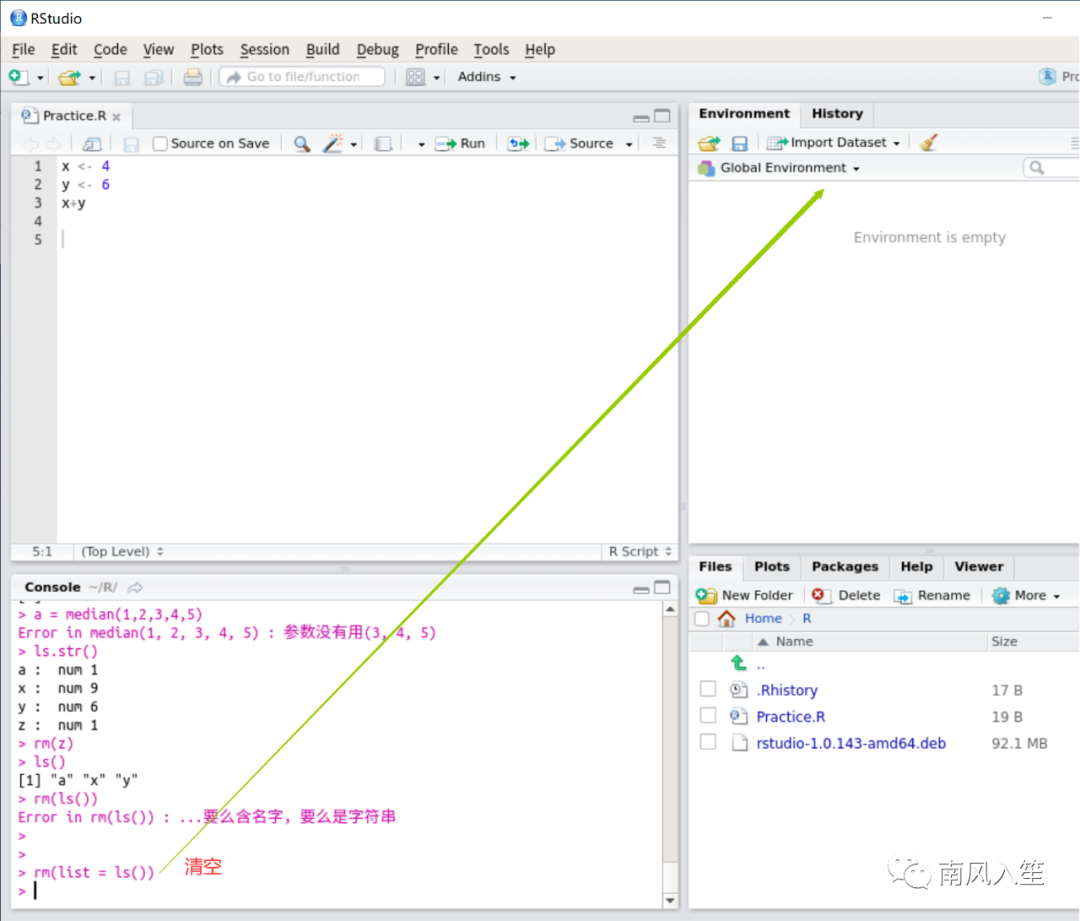Click the New Folder button
The height and width of the screenshot is (921, 1080).
coord(745,595)
